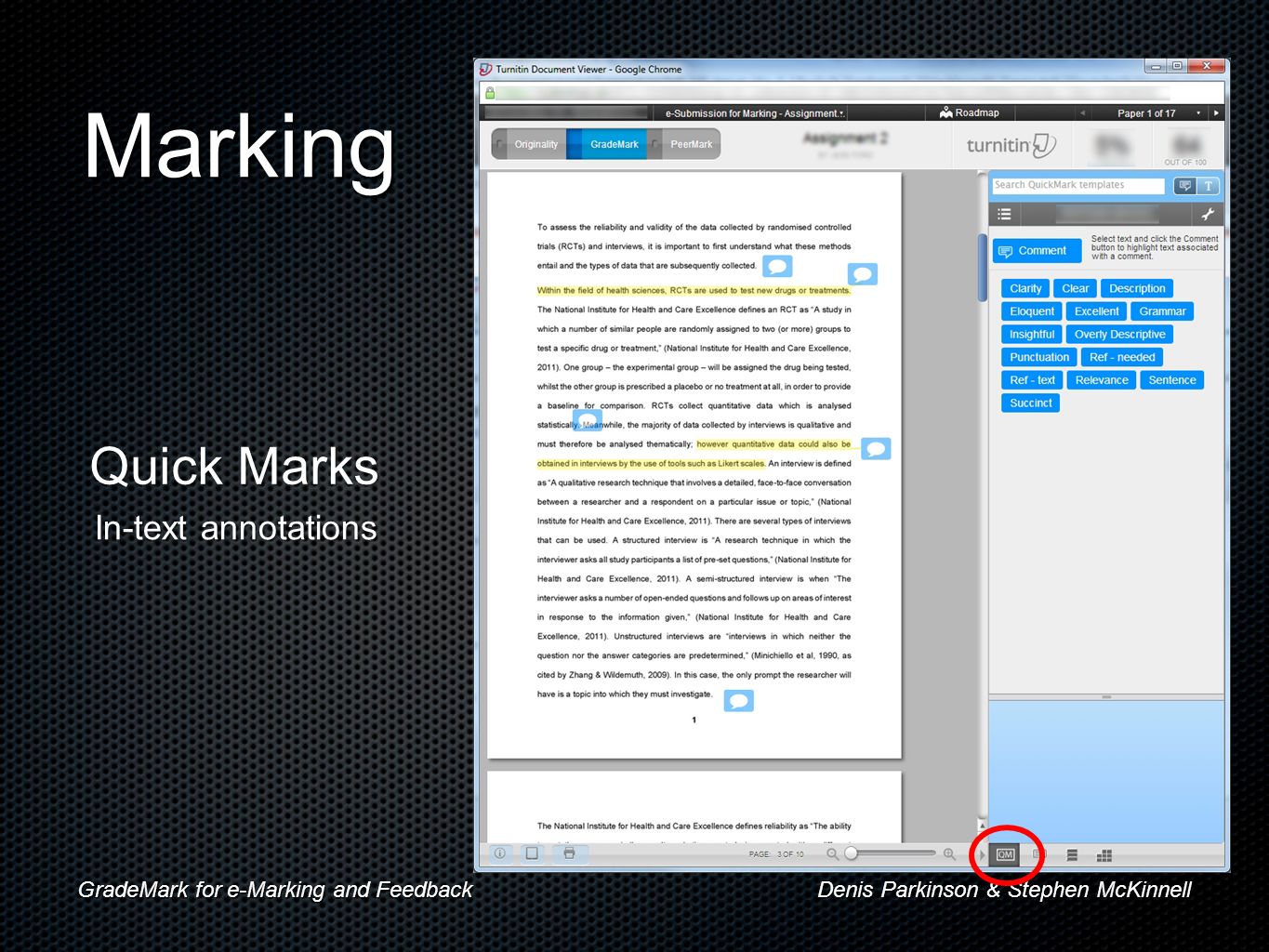Click the green padlock in address bar
Viewport: 1269px width, 952px height.
pyautogui.click(x=490, y=92)
